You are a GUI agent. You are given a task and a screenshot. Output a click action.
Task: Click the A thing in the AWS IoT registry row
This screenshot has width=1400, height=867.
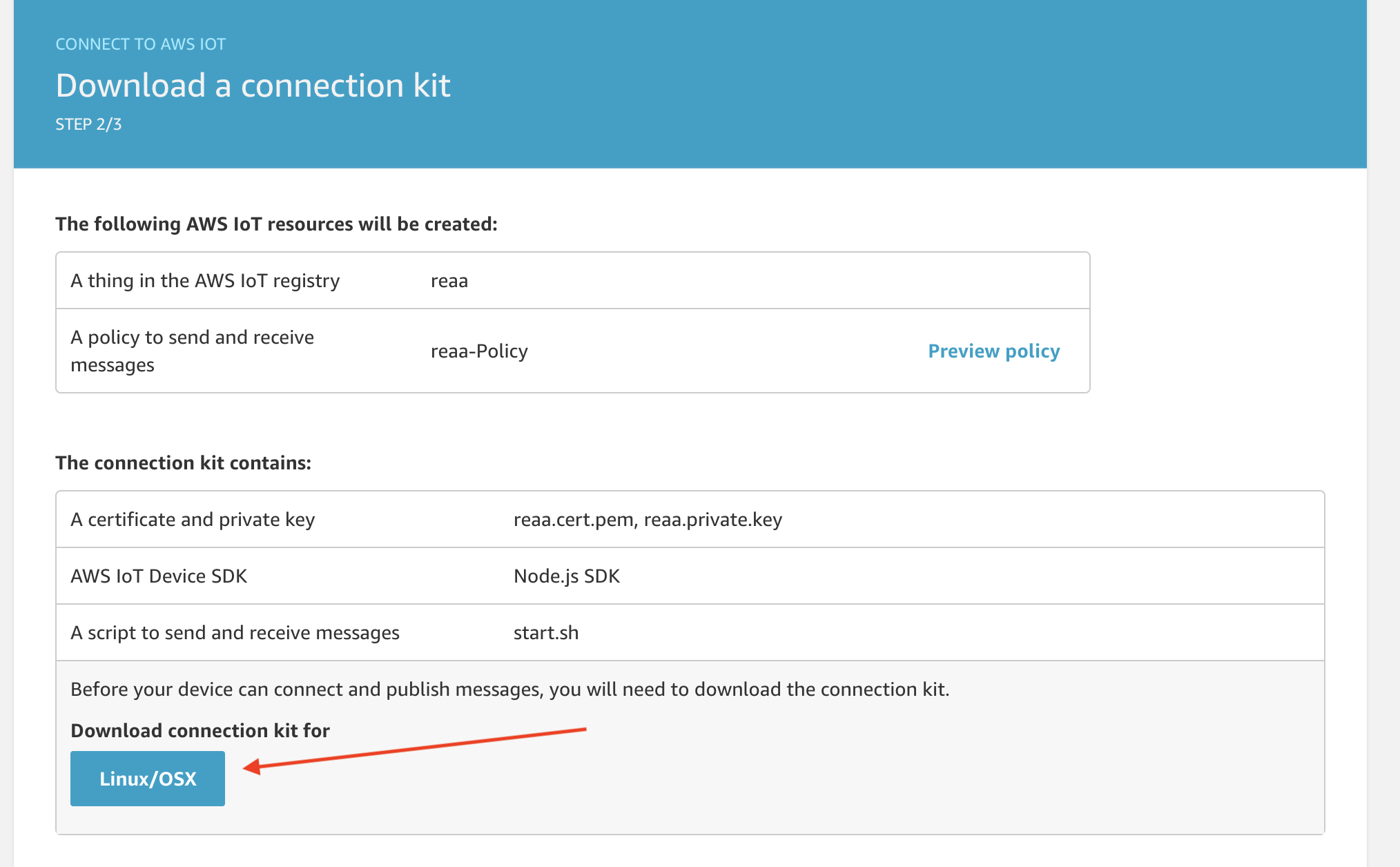click(x=573, y=281)
